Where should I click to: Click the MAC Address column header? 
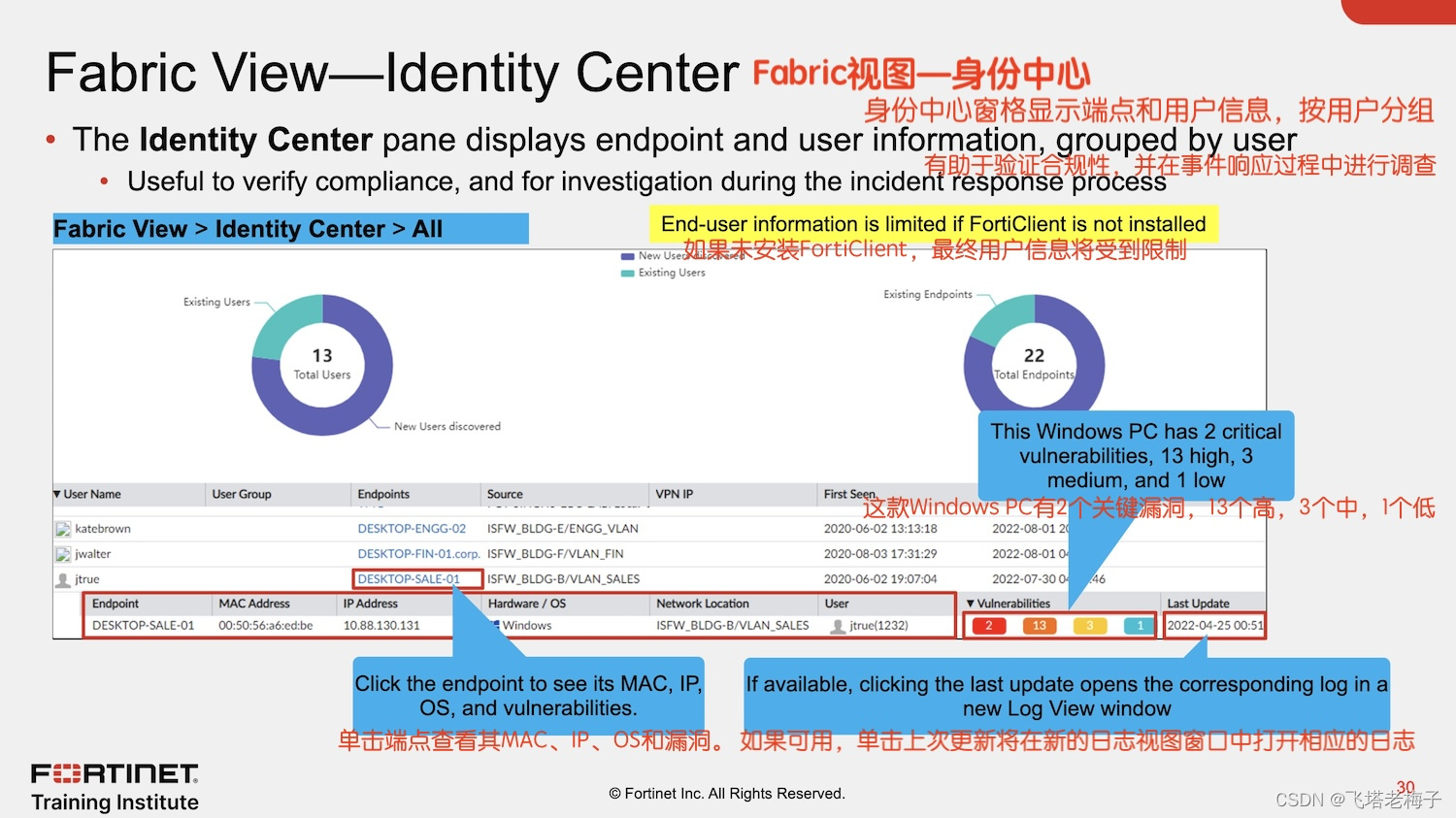[254, 604]
